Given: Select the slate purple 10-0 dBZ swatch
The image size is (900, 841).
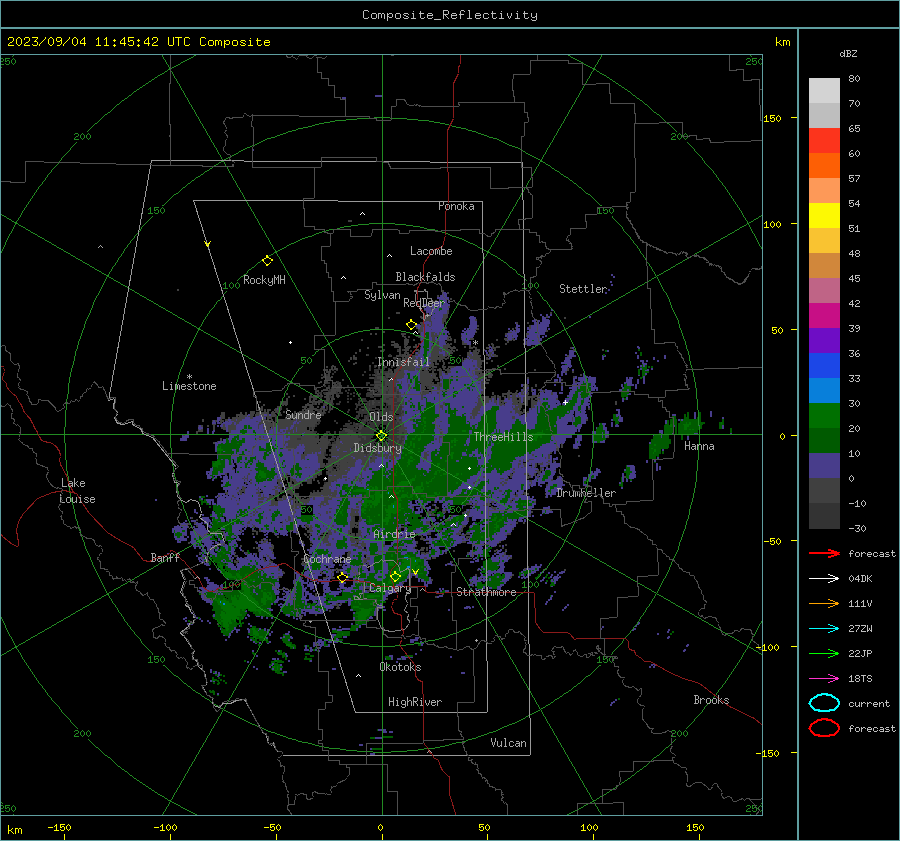Looking at the screenshot, I should [x=824, y=466].
